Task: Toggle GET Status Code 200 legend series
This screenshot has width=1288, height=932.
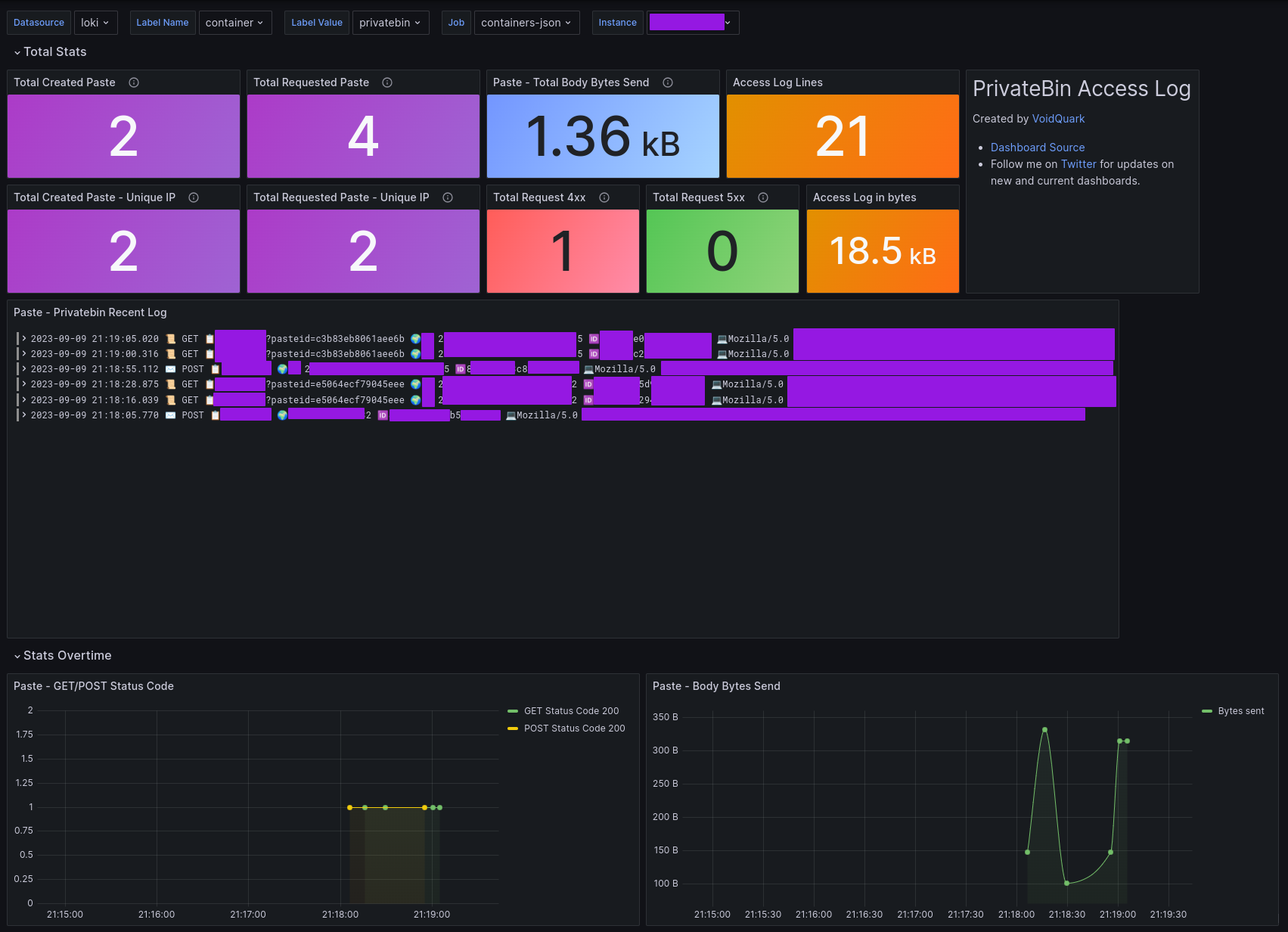Action: 571,711
